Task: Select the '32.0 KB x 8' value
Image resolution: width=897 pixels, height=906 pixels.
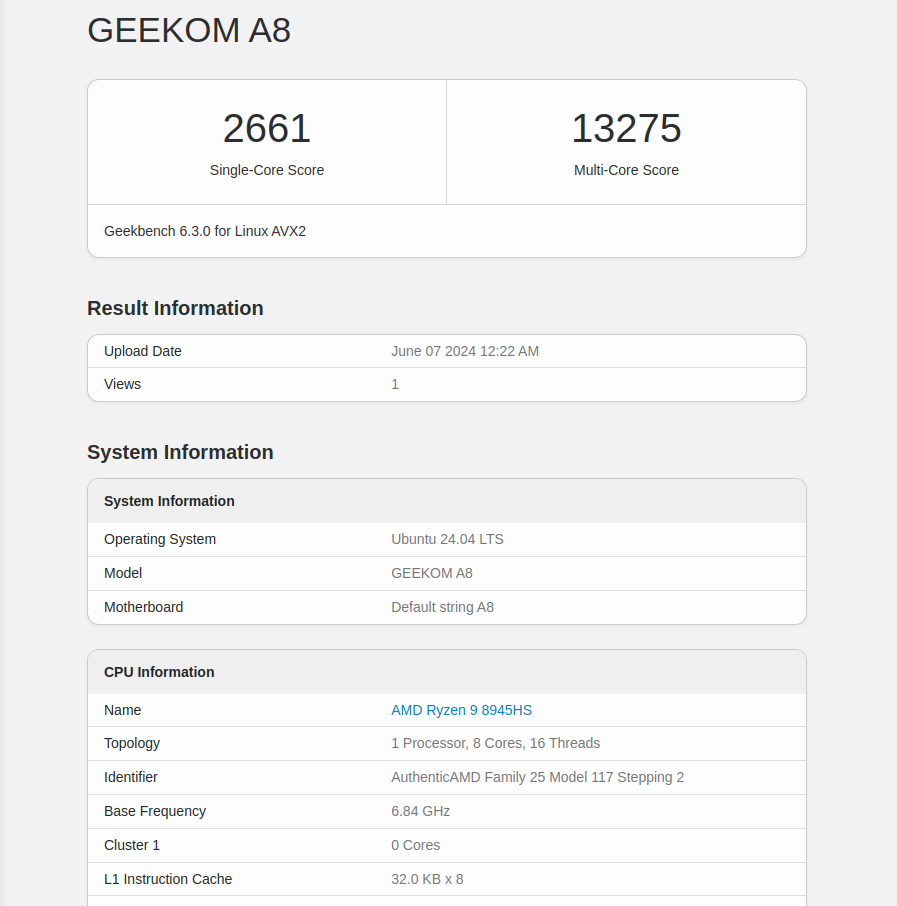Action: [x=427, y=879]
